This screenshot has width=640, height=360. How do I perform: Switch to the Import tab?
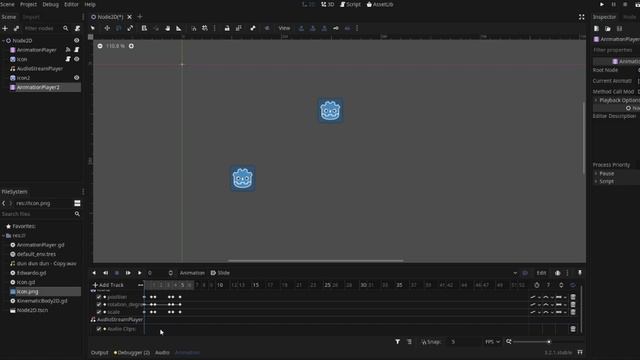(31, 17)
